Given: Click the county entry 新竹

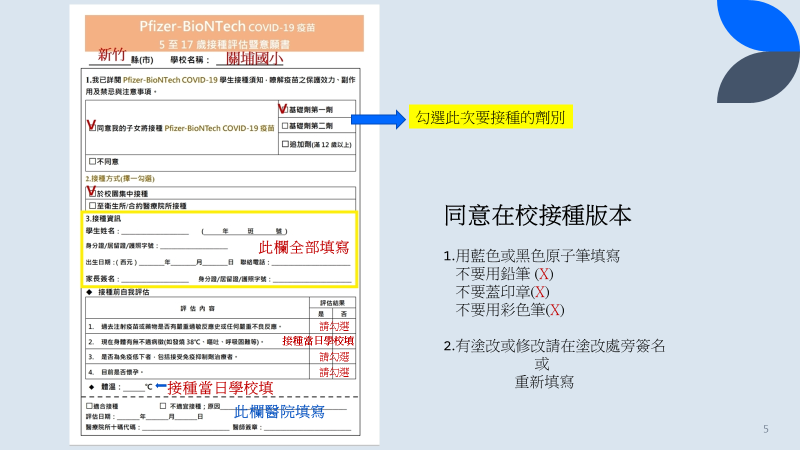Looking at the screenshot, I should pyautogui.click(x=112, y=54).
